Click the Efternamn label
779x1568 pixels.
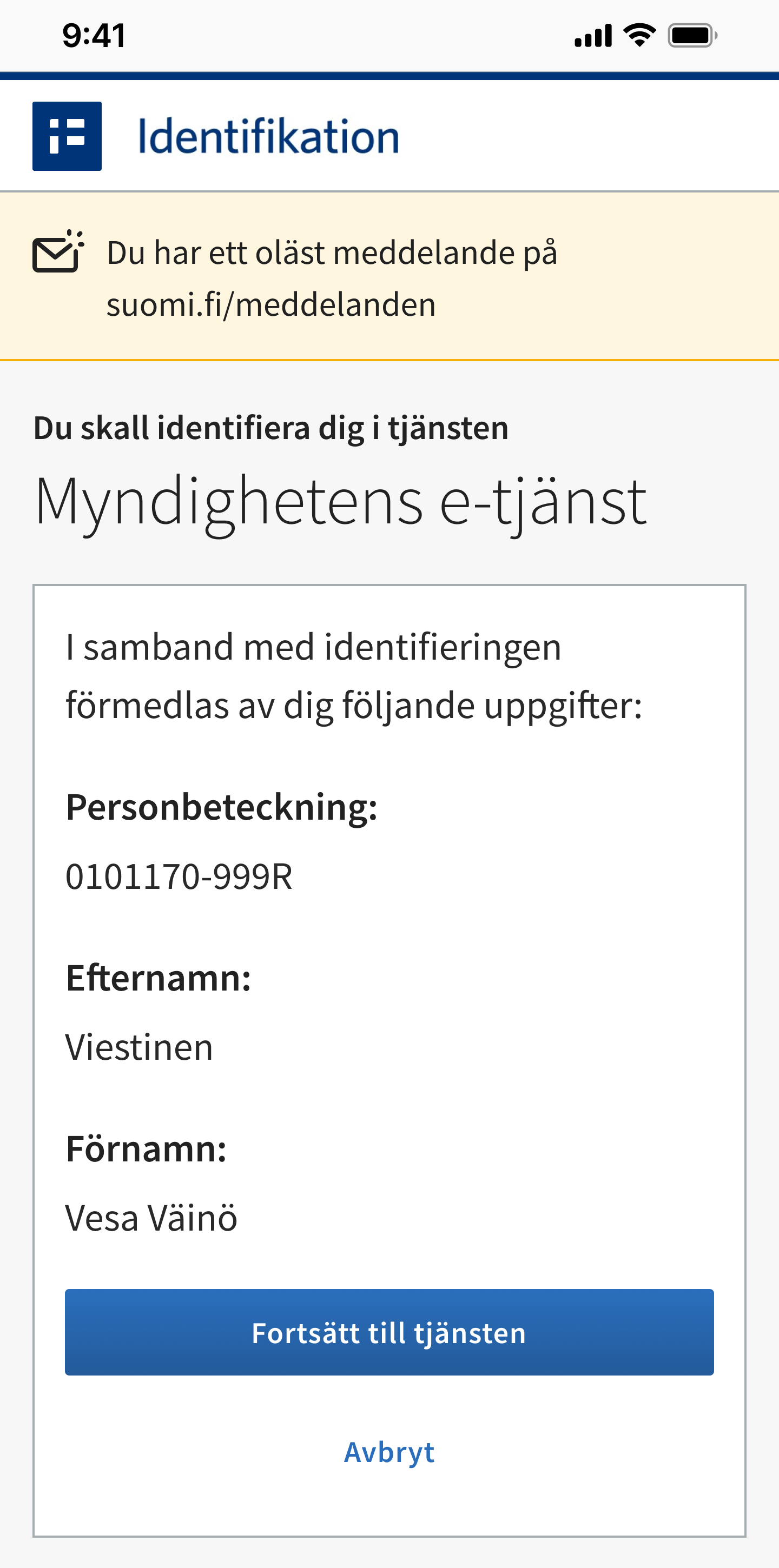pyautogui.click(x=159, y=978)
